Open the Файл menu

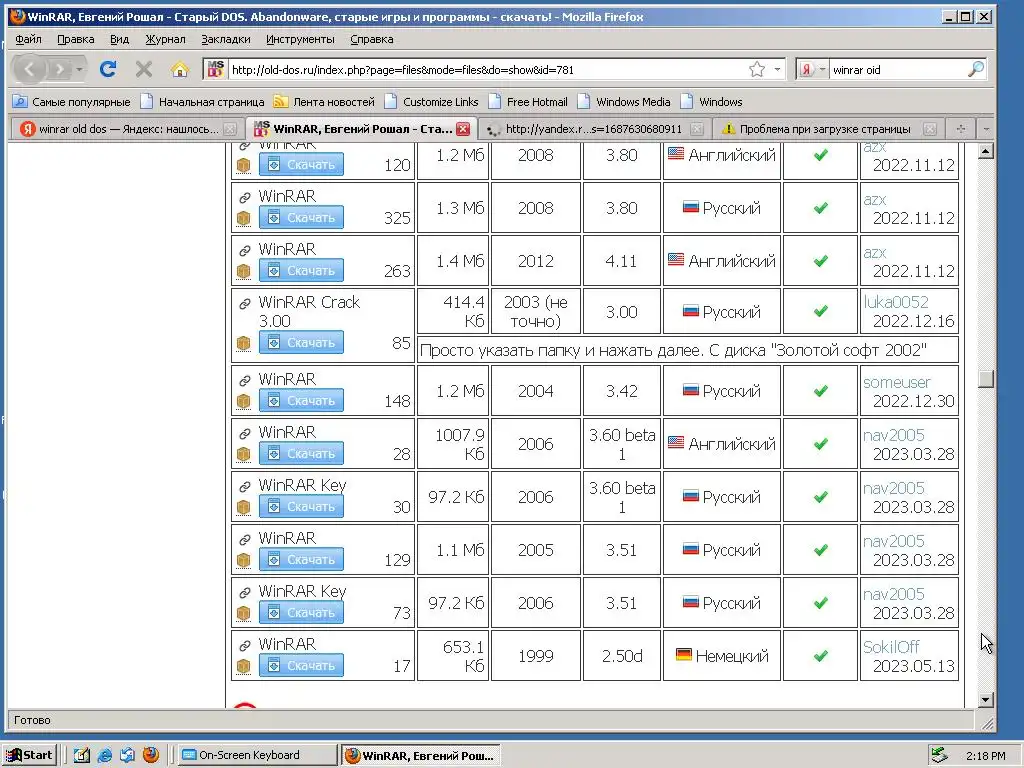click(28, 39)
